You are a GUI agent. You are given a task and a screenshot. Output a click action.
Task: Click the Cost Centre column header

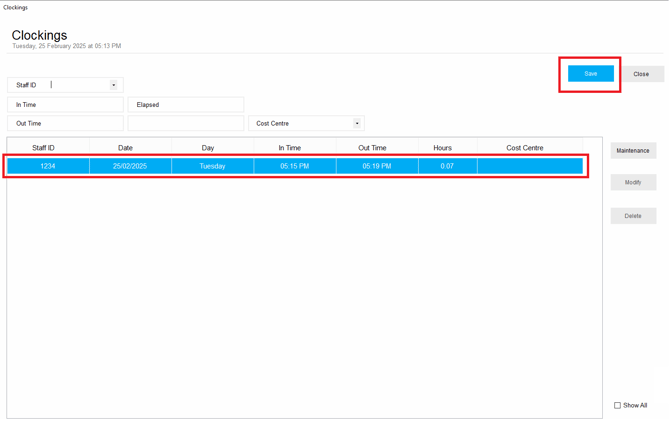pyautogui.click(x=525, y=148)
